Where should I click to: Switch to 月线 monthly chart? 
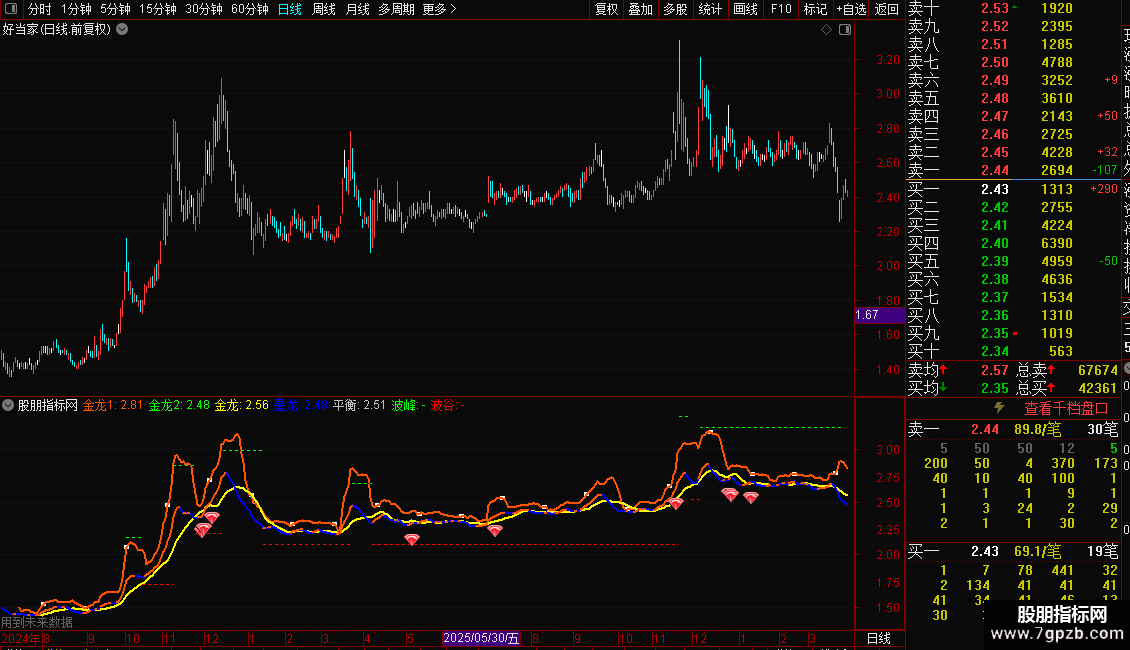click(x=357, y=9)
